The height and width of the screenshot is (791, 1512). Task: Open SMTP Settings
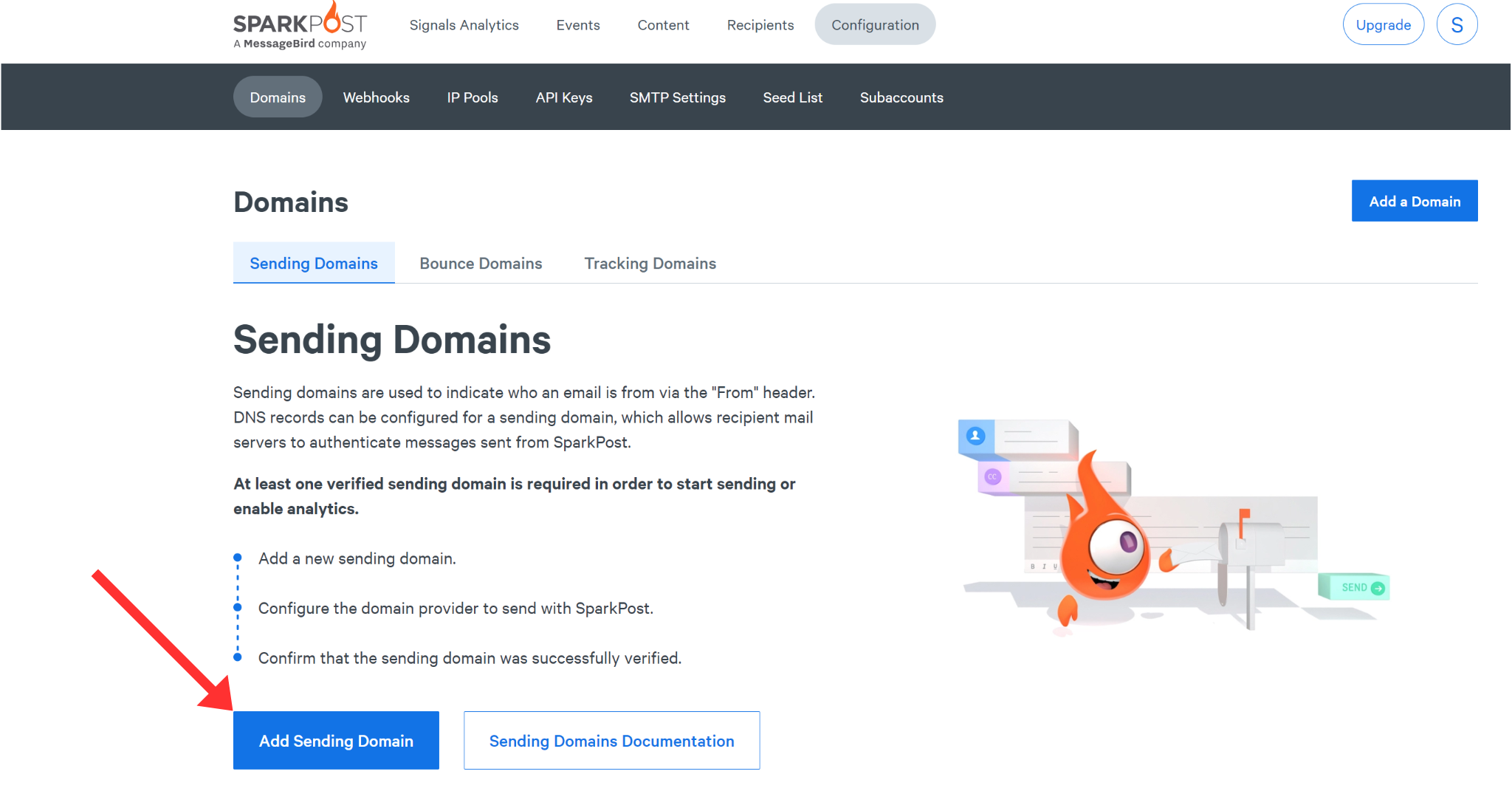(x=677, y=97)
